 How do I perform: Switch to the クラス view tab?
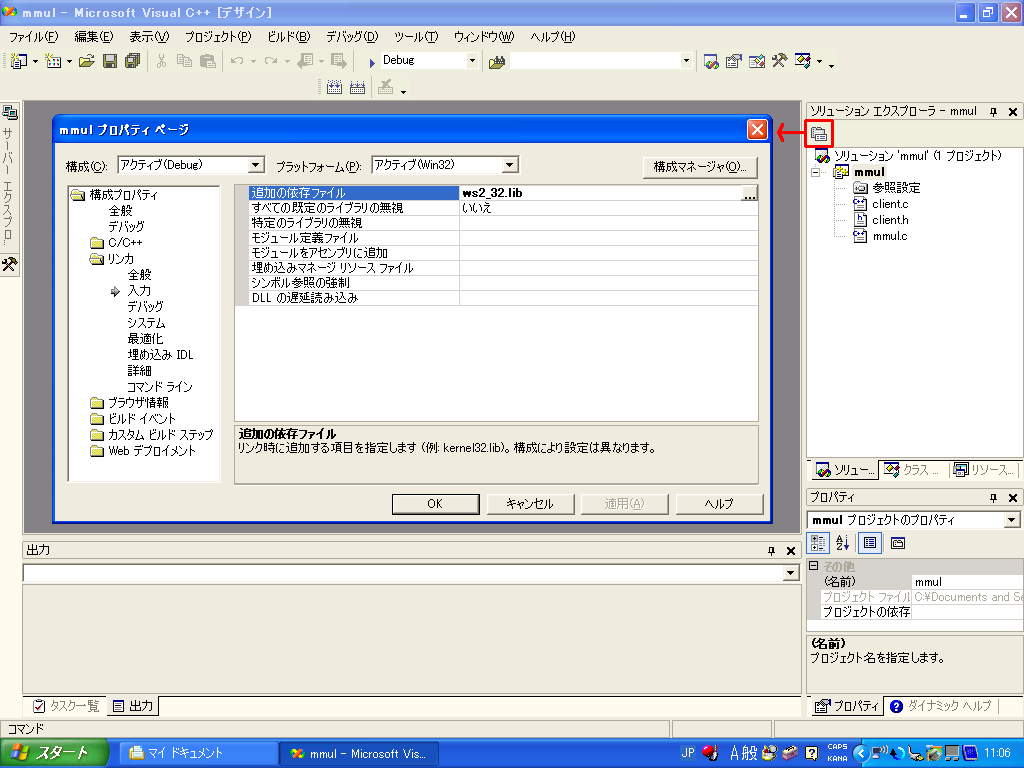tap(911, 470)
